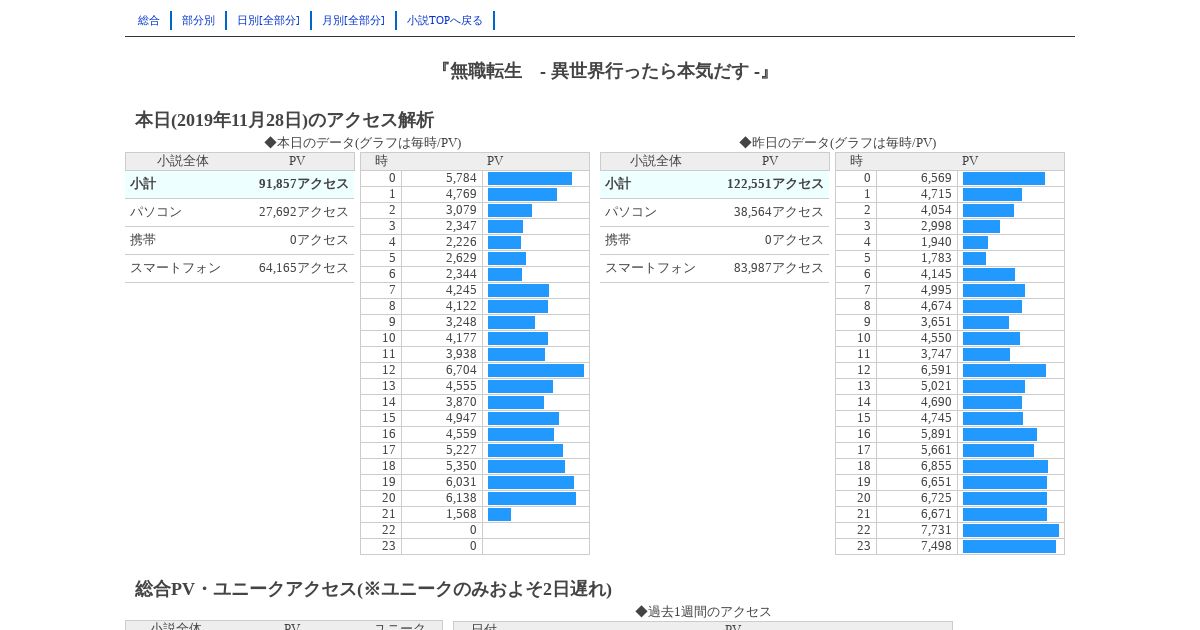
Task: Click today's hour 12 value 6,704
Action: click(461, 370)
